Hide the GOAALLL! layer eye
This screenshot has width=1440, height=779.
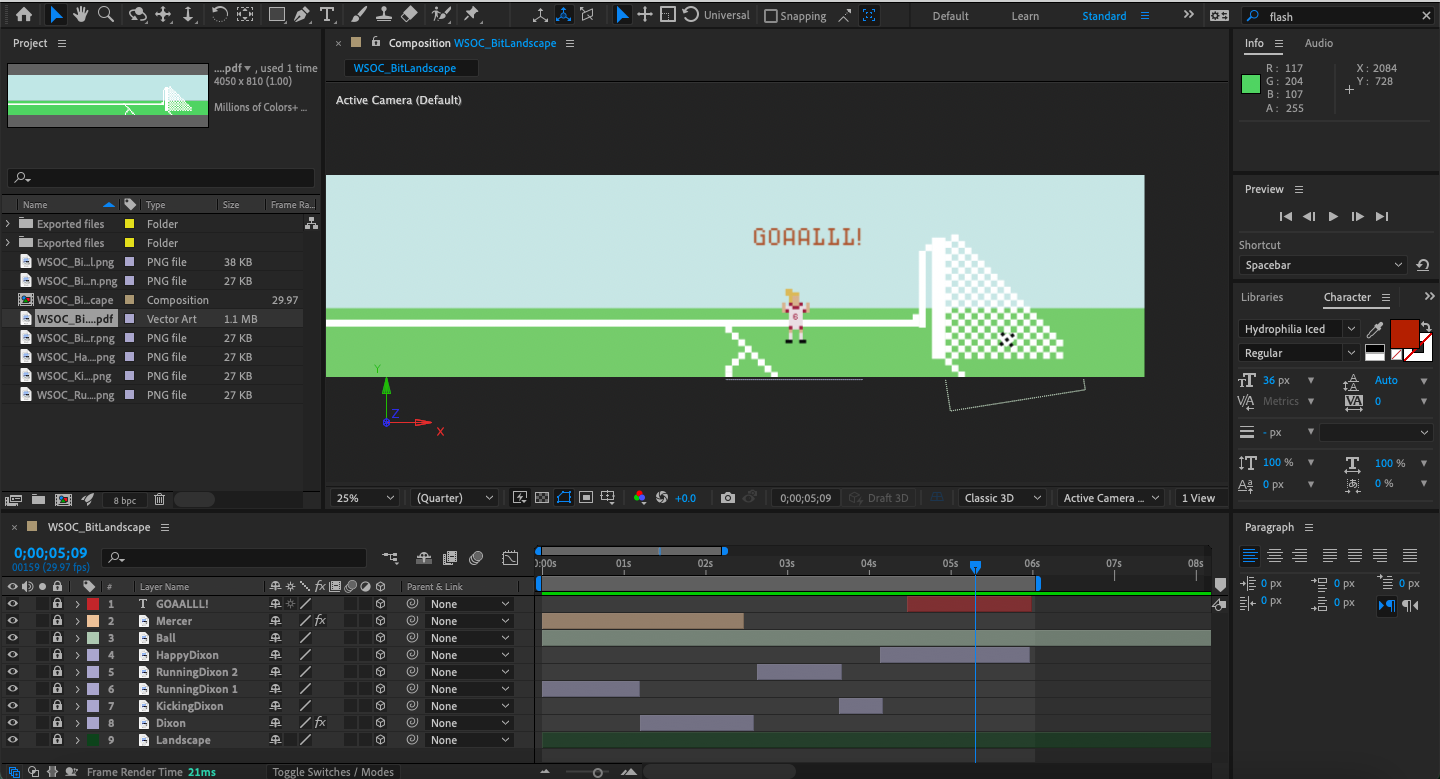13,604
